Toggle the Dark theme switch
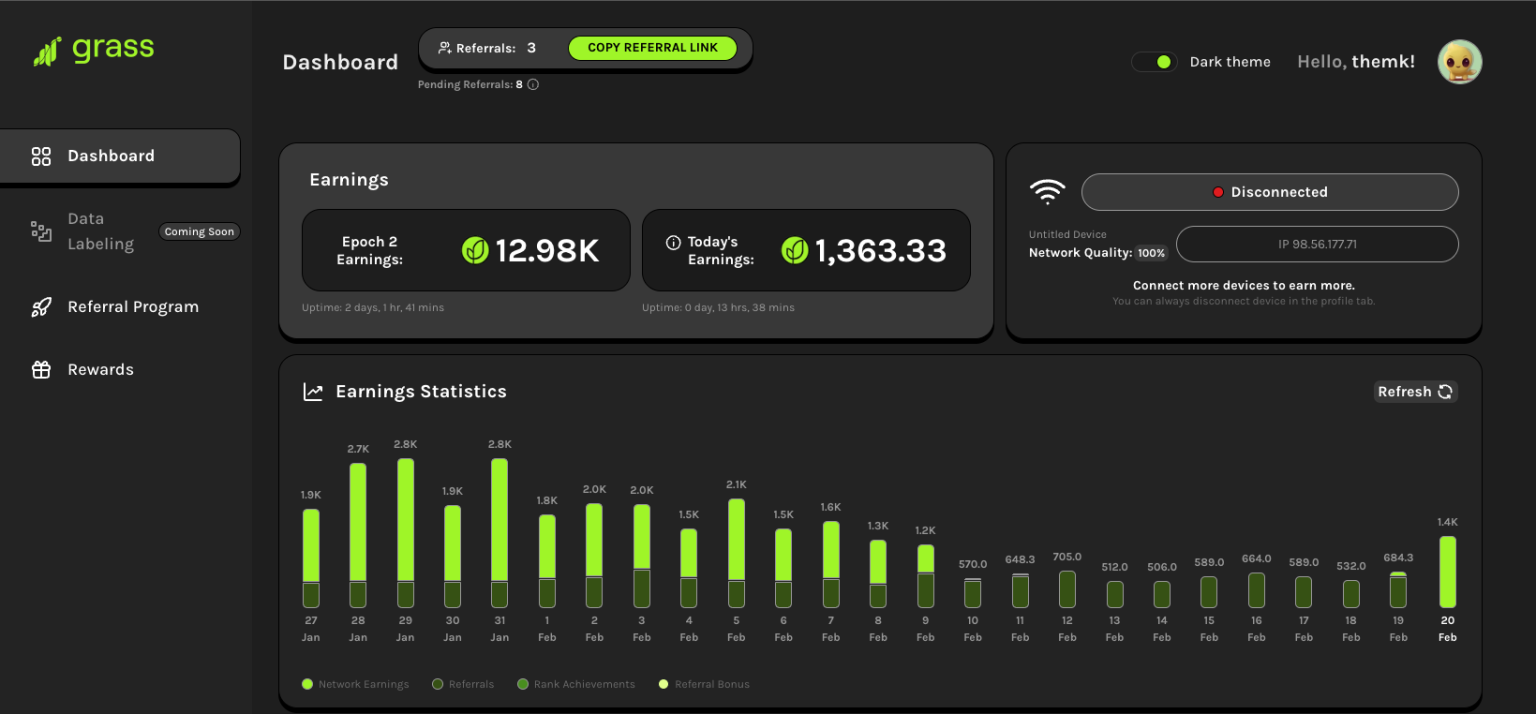The height and width of the screenshot is (714, 1536). coord(1155,61)
